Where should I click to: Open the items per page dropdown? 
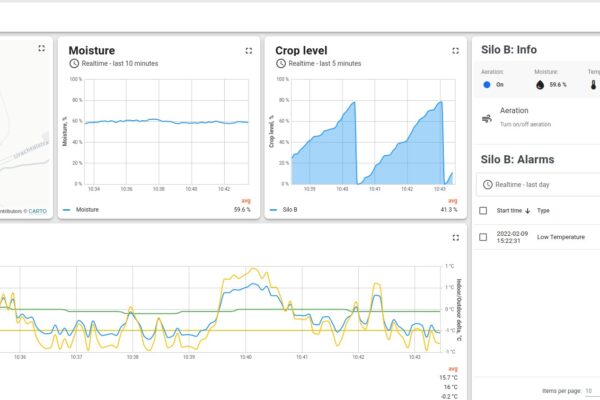pyautogui.click(x=589, y=391)
